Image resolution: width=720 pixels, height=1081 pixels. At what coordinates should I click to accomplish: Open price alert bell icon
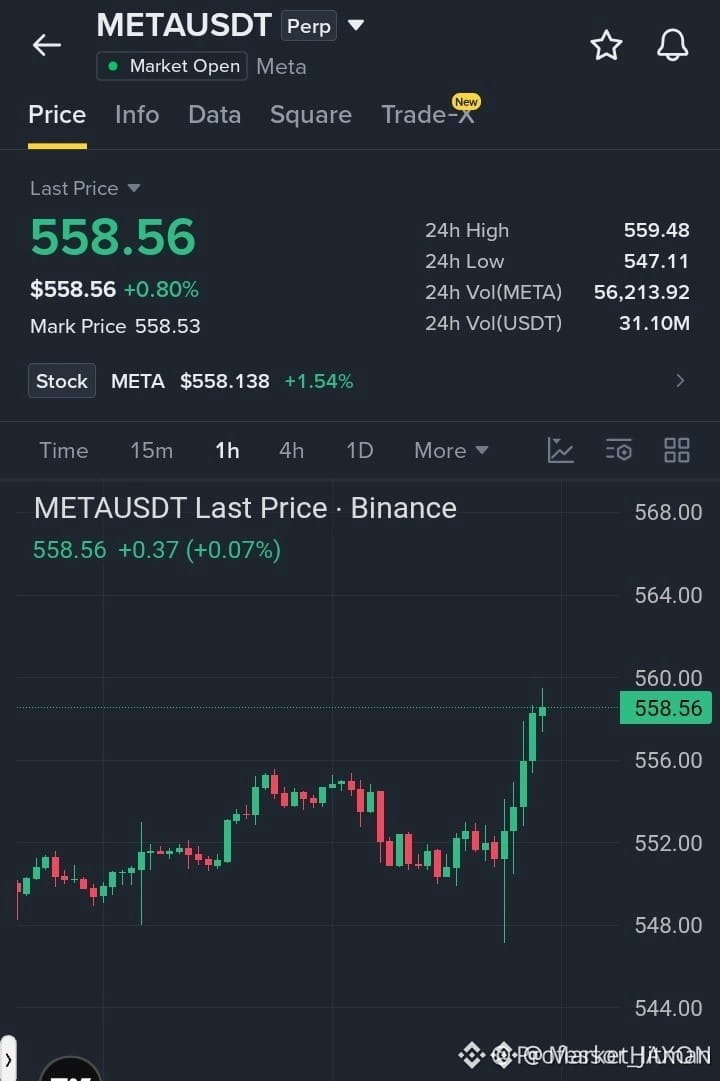click(672, 46)
